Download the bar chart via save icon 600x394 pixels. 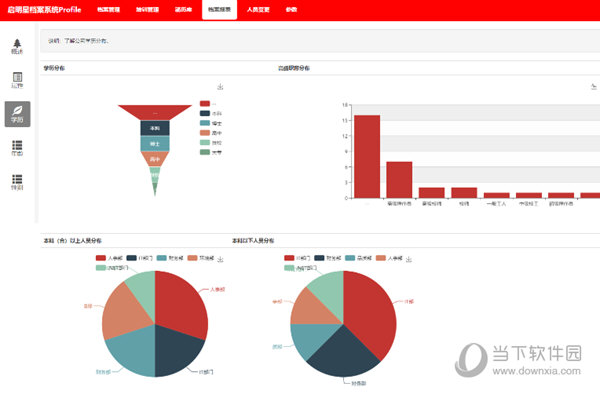(593, 87)
